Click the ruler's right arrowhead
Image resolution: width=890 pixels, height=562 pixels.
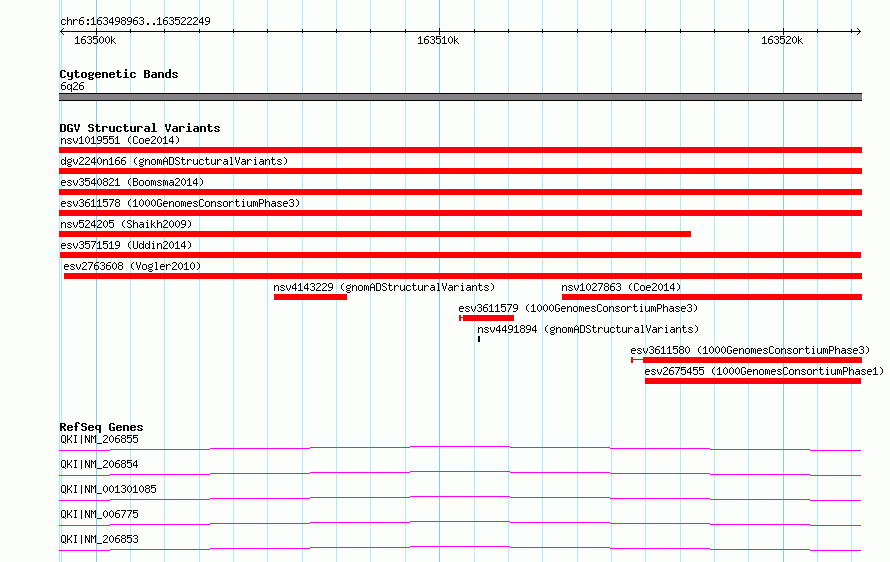click(859, 31)
